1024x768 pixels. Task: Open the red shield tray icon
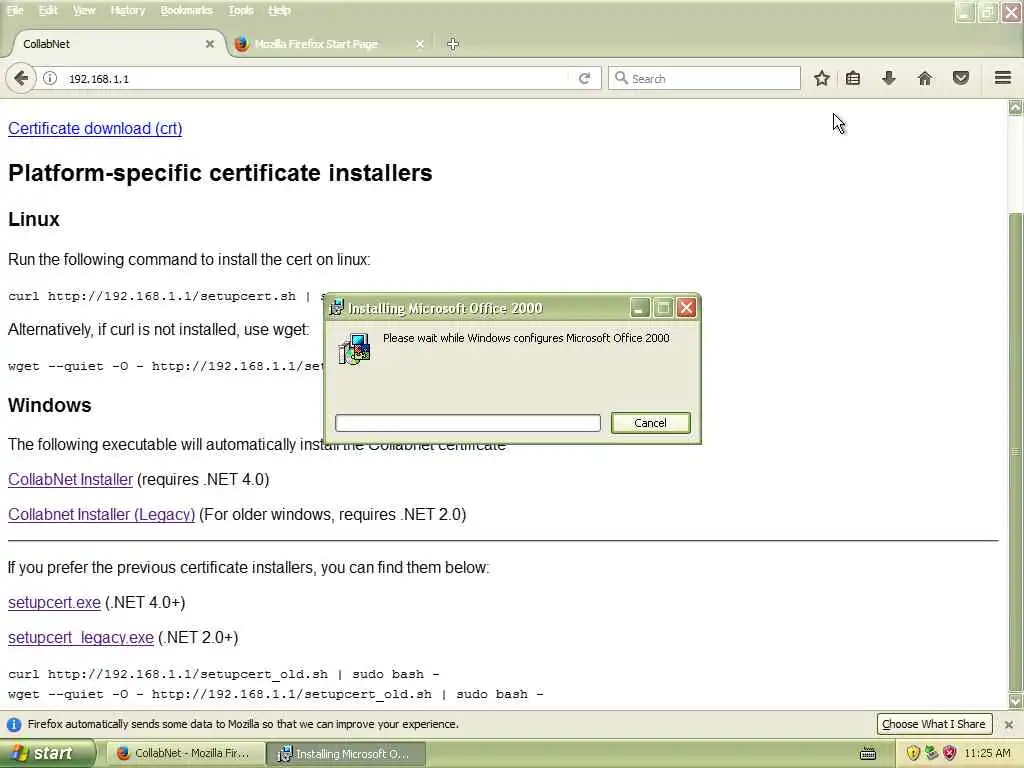949,754
